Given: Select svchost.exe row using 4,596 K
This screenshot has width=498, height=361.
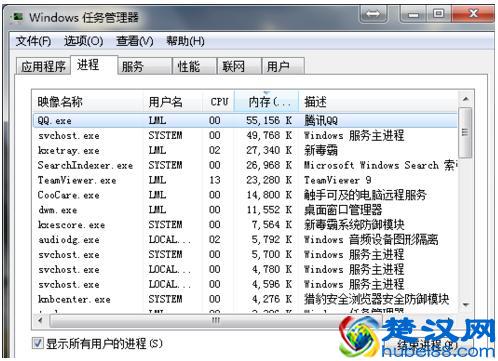Looking at the screenshot, I should [245, 284].
